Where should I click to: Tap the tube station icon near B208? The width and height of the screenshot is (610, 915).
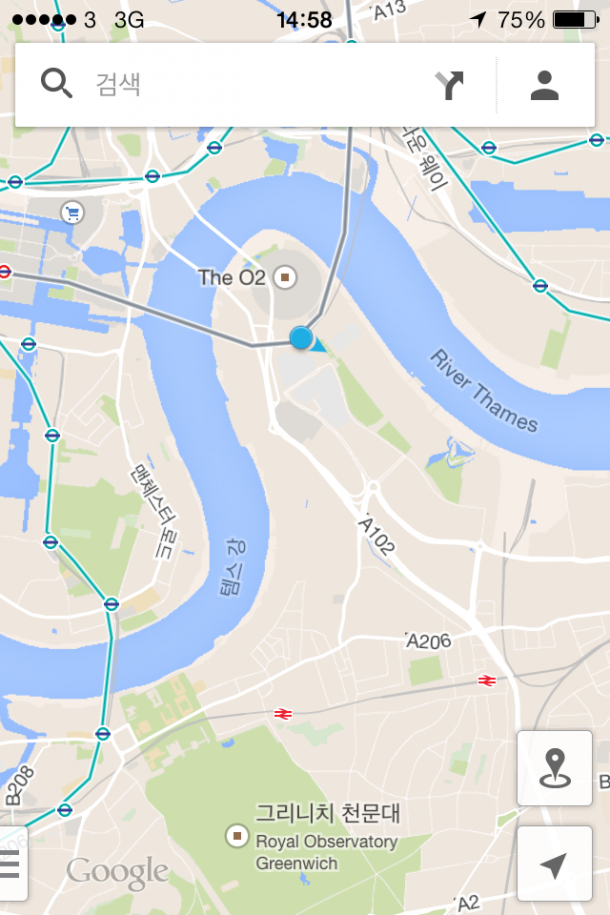(64, 810)
